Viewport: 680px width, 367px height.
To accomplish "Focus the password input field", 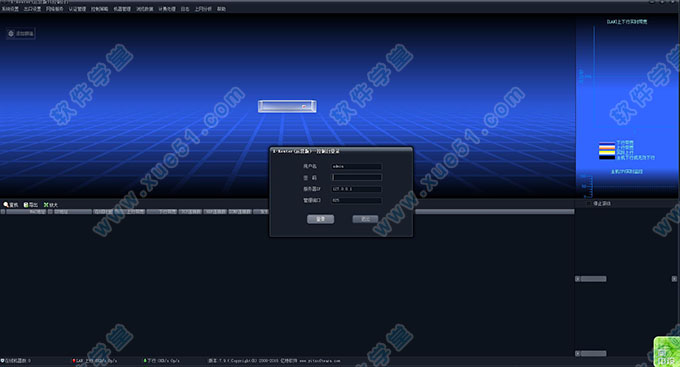I will click(x=356, y=177).
